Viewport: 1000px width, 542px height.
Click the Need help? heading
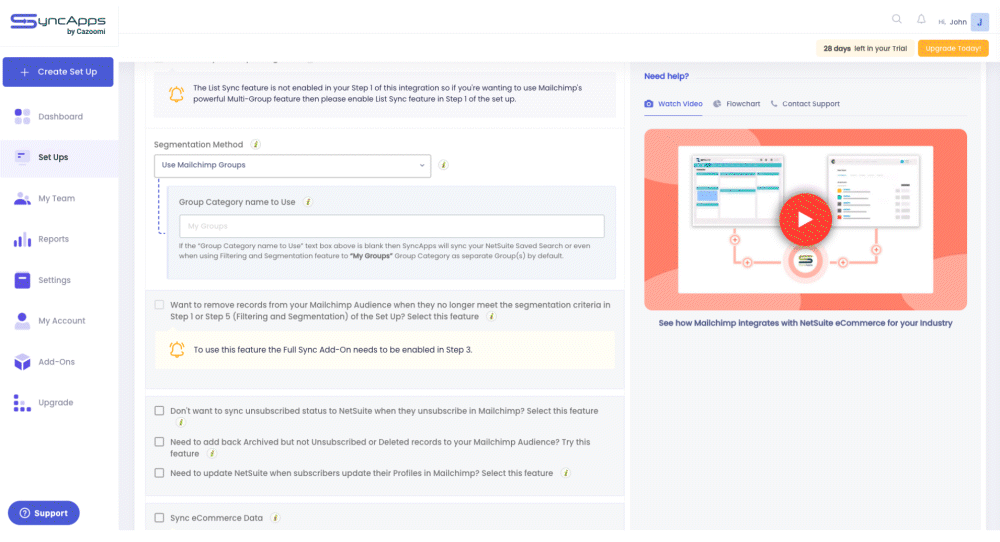coord(666,76)
